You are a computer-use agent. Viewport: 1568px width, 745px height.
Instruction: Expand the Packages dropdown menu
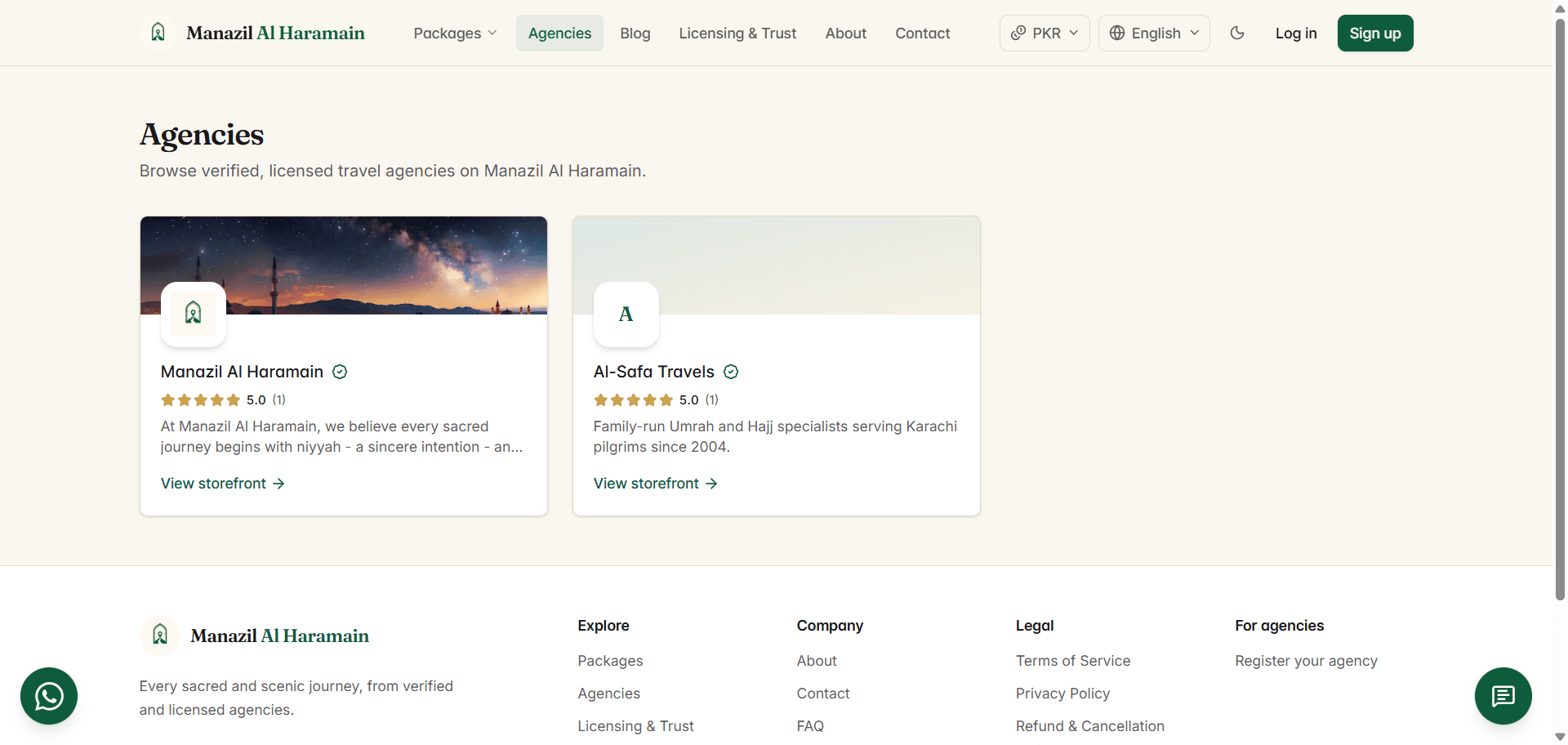(455, 33)
